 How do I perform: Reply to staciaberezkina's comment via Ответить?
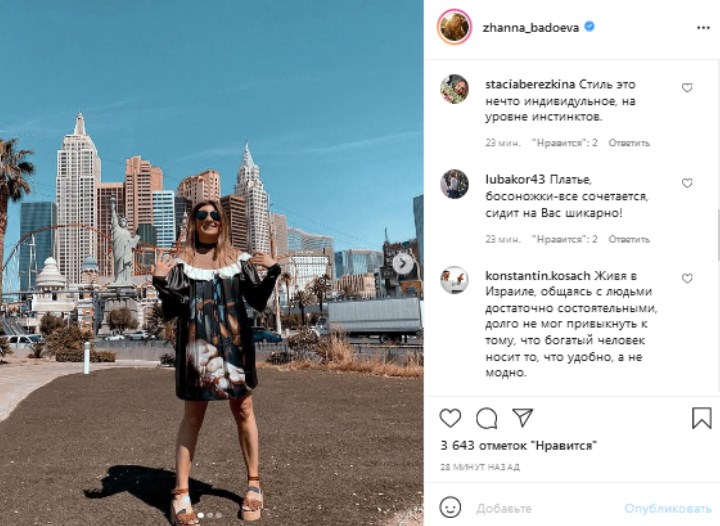tap(629, 143)
